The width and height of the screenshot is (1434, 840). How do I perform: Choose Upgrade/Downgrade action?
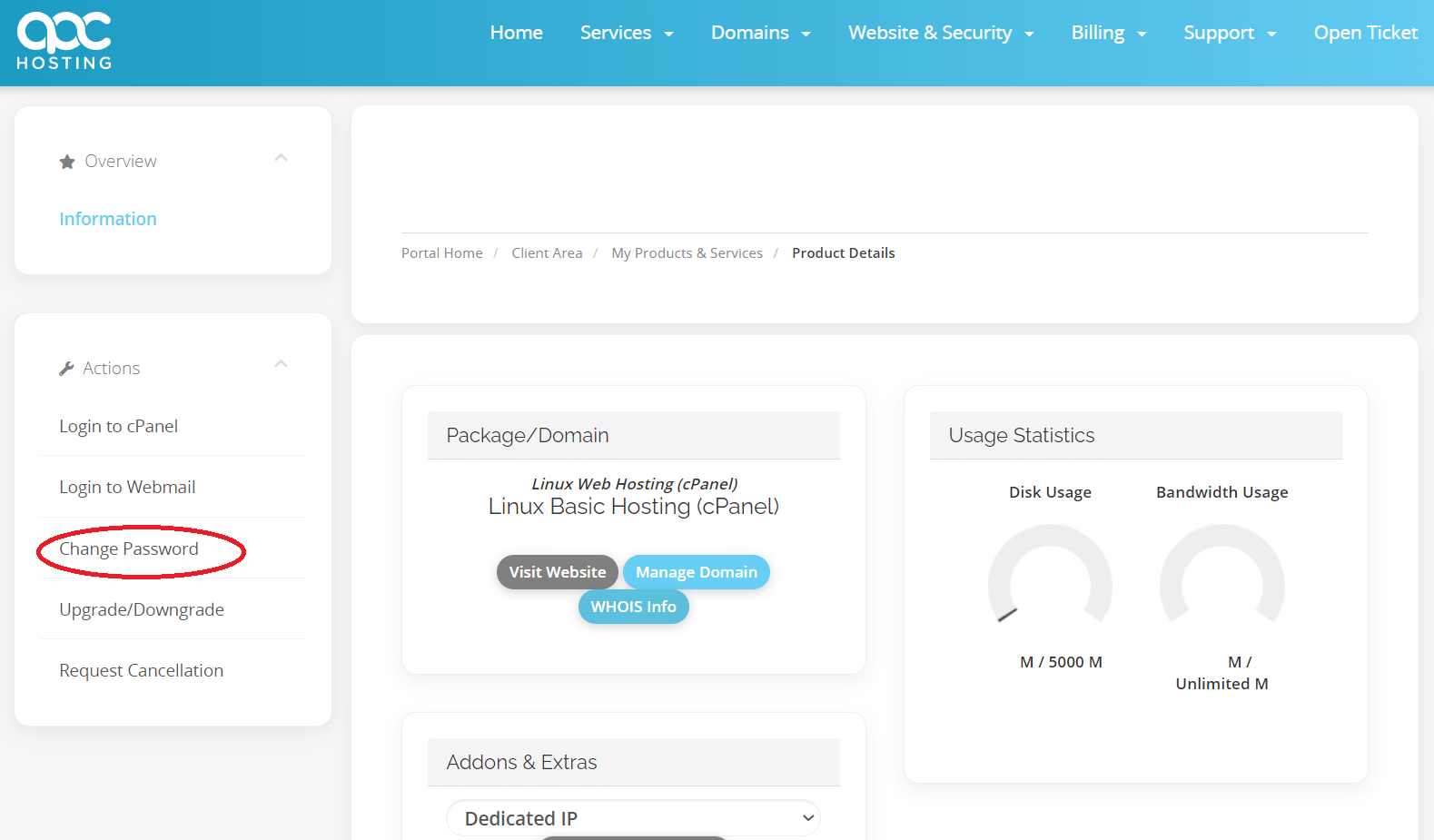pyautogui.click(x=142, y=610)
